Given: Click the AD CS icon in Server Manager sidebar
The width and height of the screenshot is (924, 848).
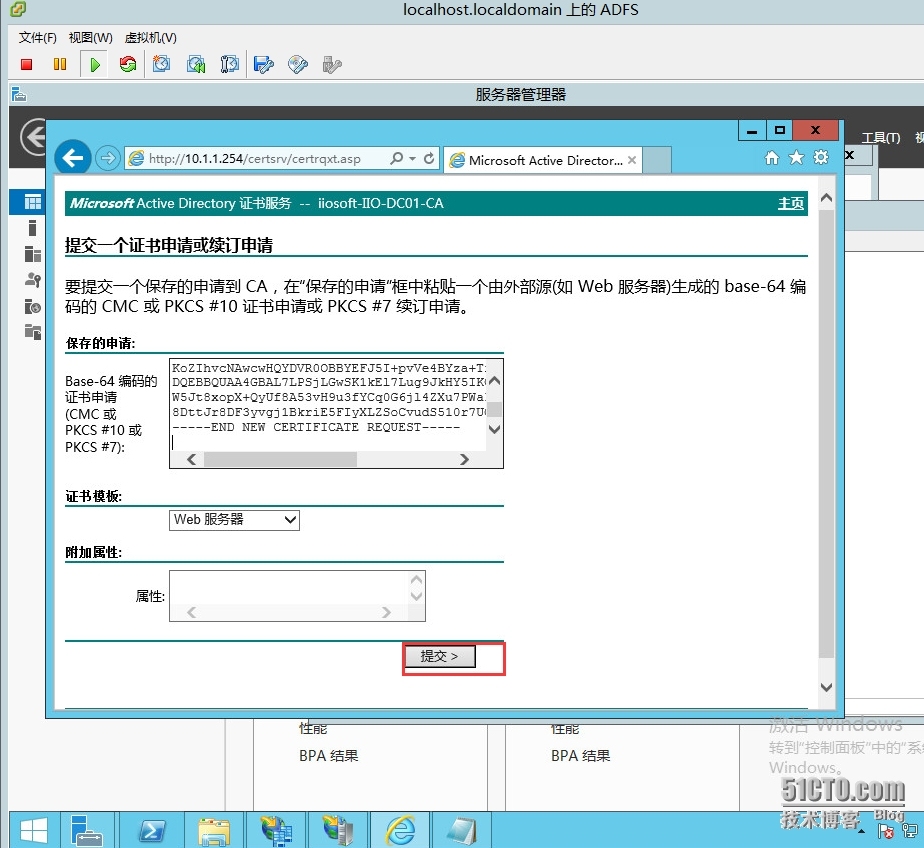Looking at the screenshot, I should pyautogui.click(x=32, y=280).
